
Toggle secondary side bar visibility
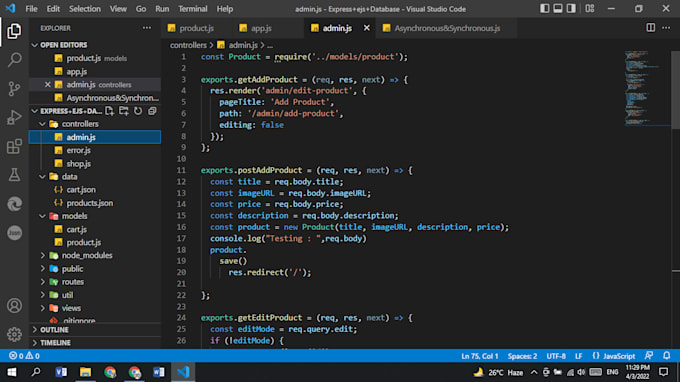pos(572,9)
